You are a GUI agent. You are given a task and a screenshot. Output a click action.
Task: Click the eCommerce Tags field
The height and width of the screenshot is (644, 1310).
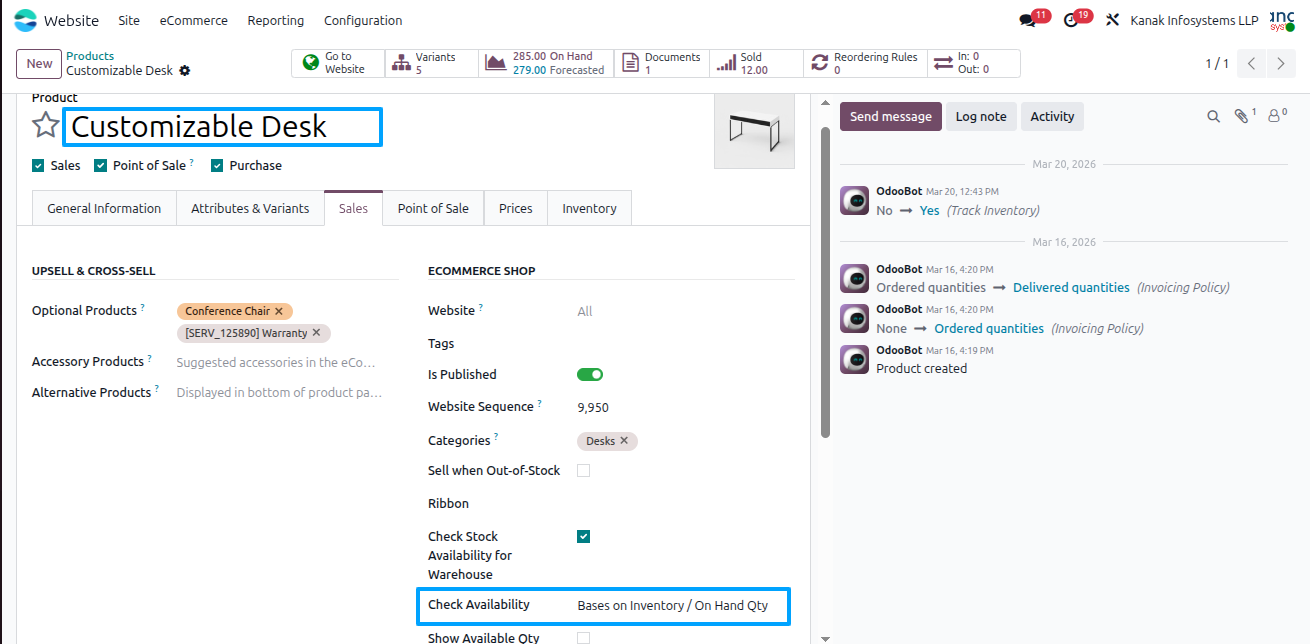(x=683, y=344)
